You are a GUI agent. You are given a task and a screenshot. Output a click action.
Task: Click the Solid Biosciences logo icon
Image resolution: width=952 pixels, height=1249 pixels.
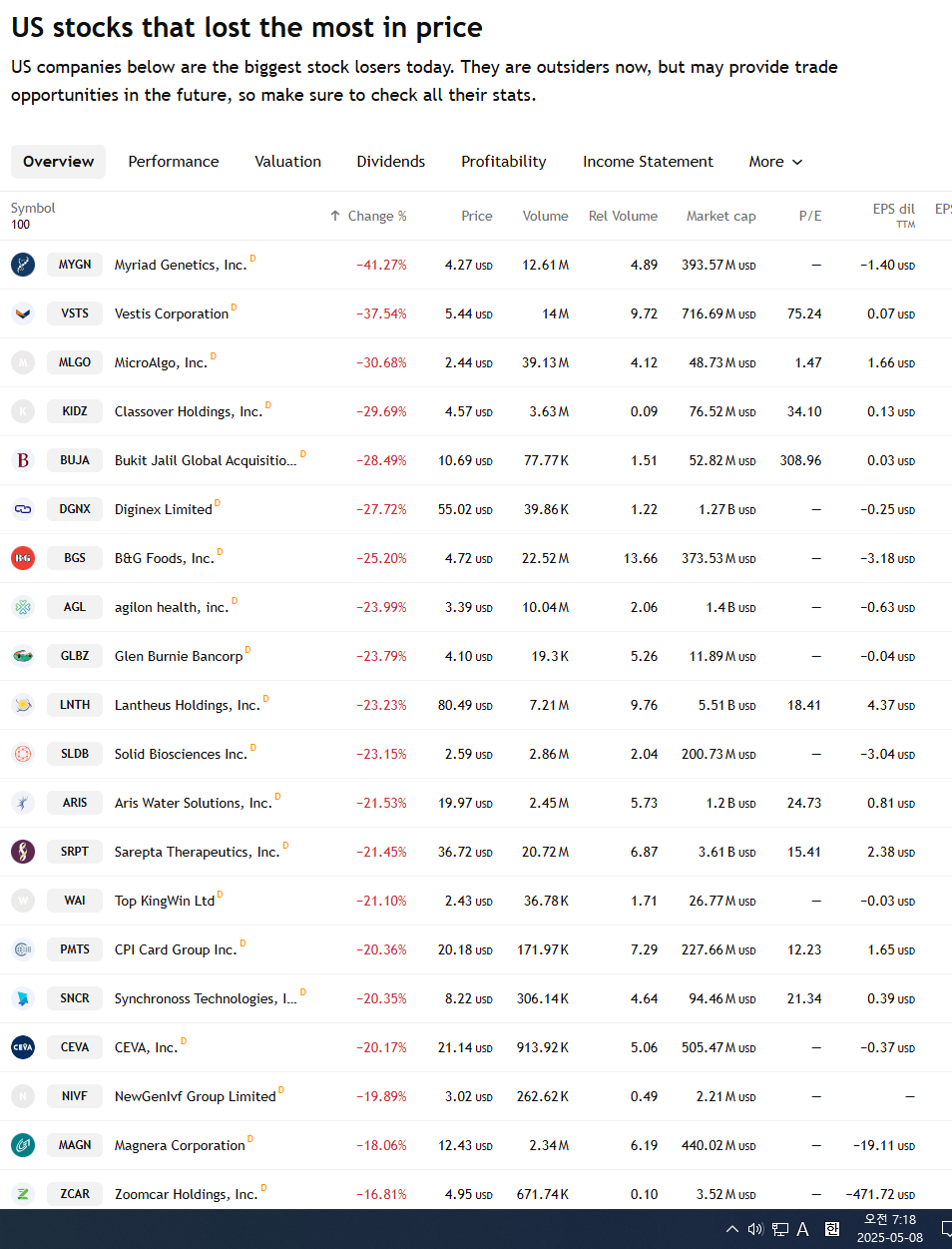23,754
